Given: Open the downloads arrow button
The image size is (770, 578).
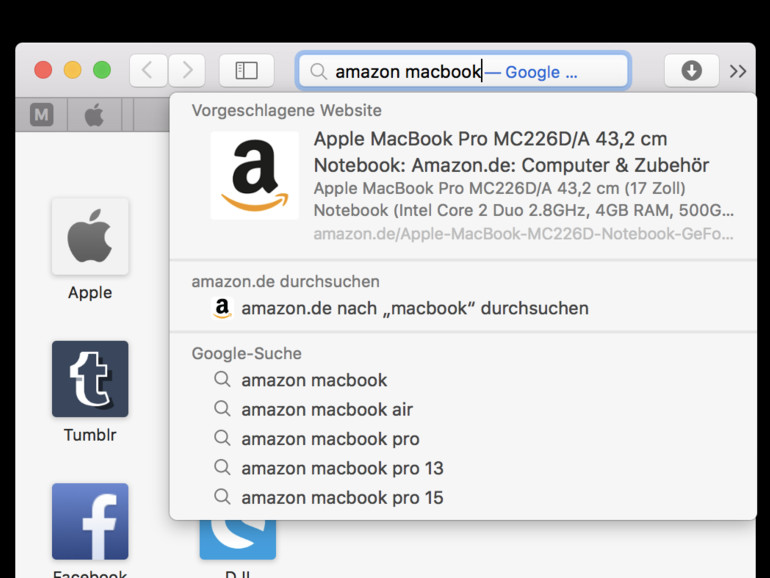Looking at the screenshot, I should click(691, 71).
